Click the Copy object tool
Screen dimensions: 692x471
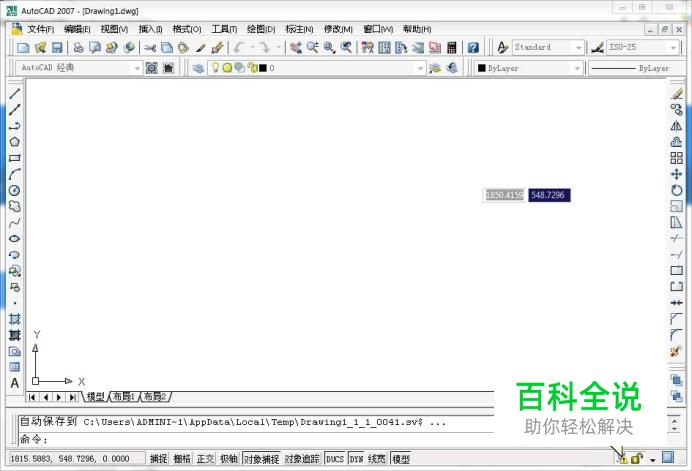click(677, 109)
